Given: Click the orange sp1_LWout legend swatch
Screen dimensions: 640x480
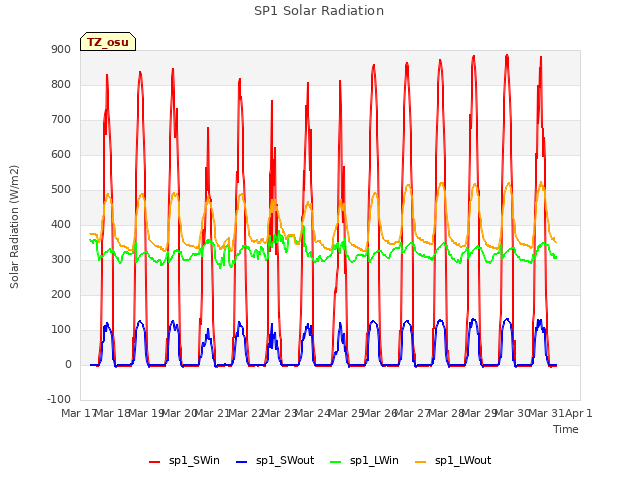Looking at the screenshot, I should 420,462.
